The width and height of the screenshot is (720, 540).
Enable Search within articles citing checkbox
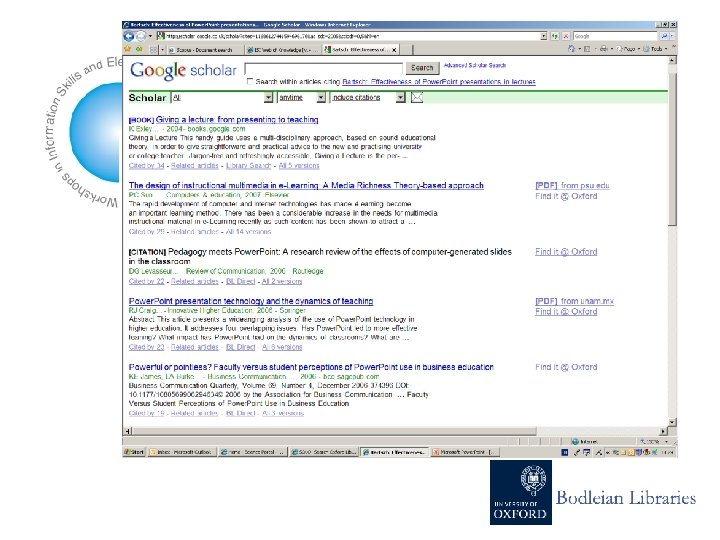tap(249, 81)
